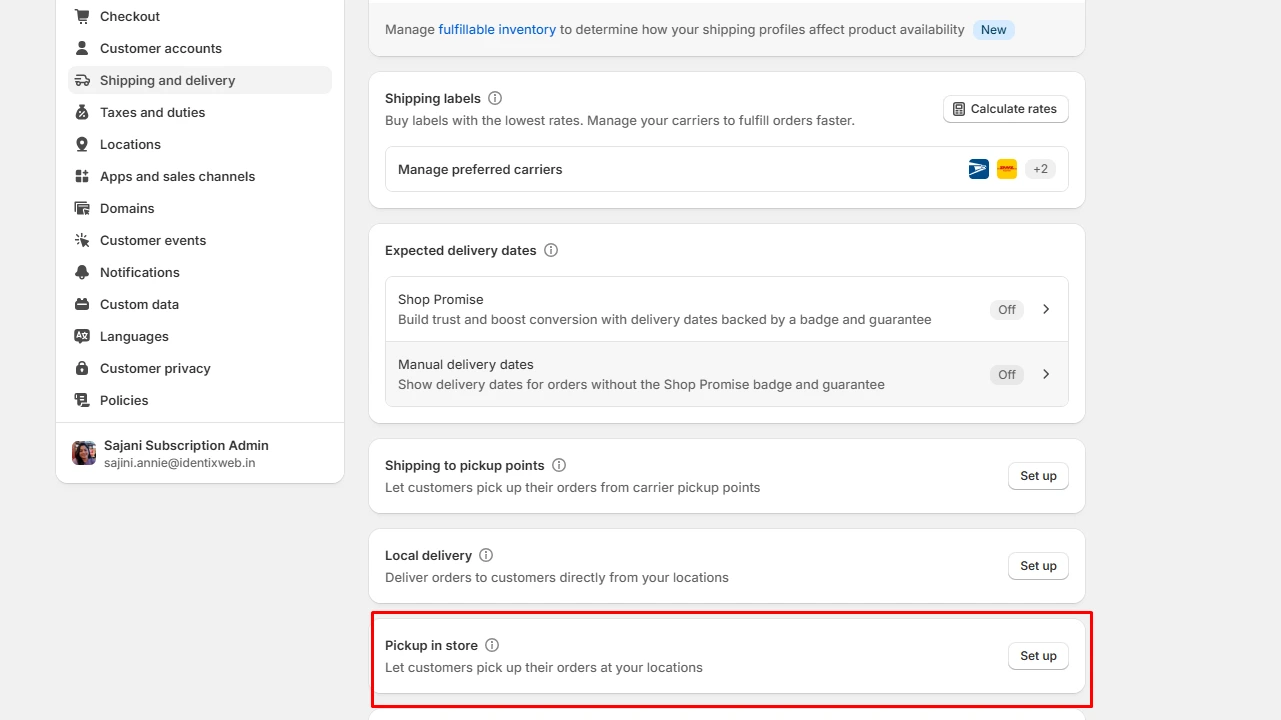Click the Manual delivery dates Off badge
Image resolution: width=1281 pixels, height=720 pixels.
1007,374
